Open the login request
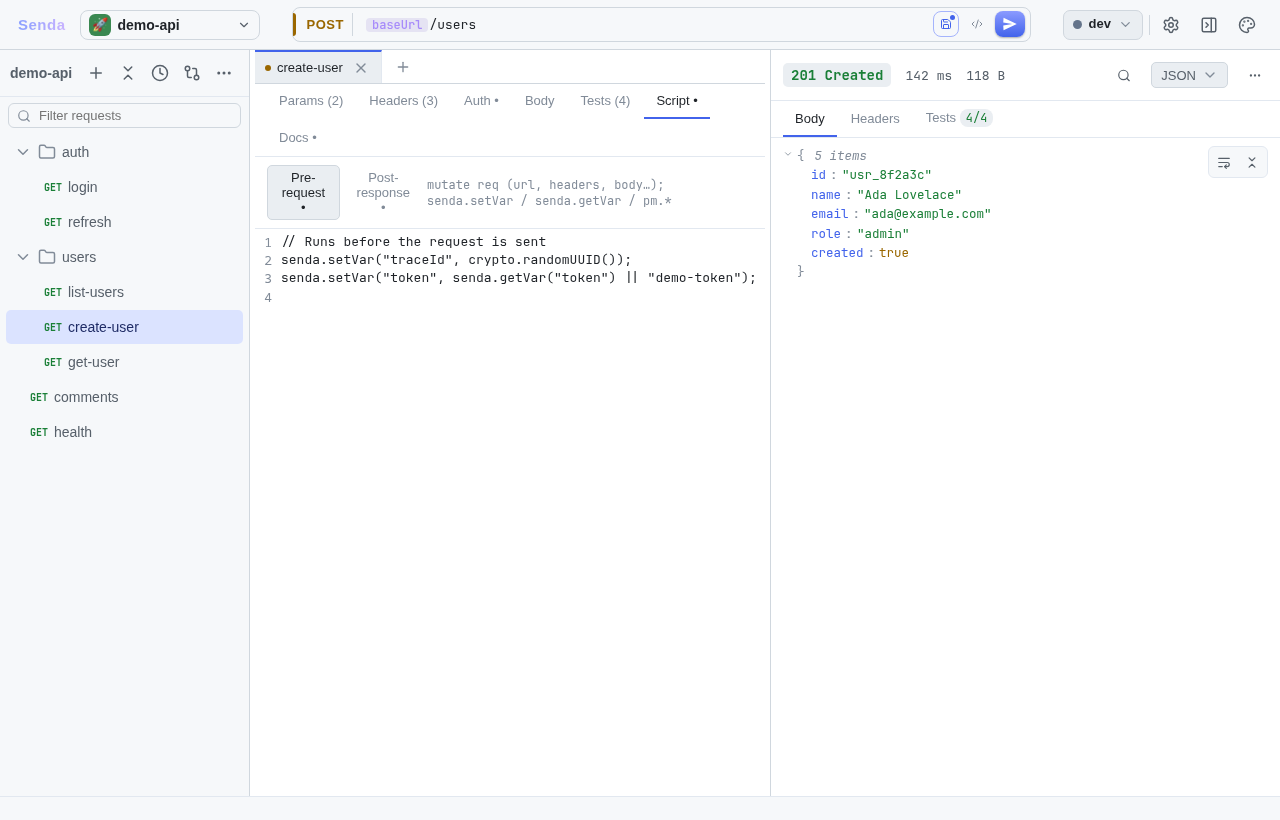The width and height of the screenshot is (1280, 820). [x=124, y=187]
